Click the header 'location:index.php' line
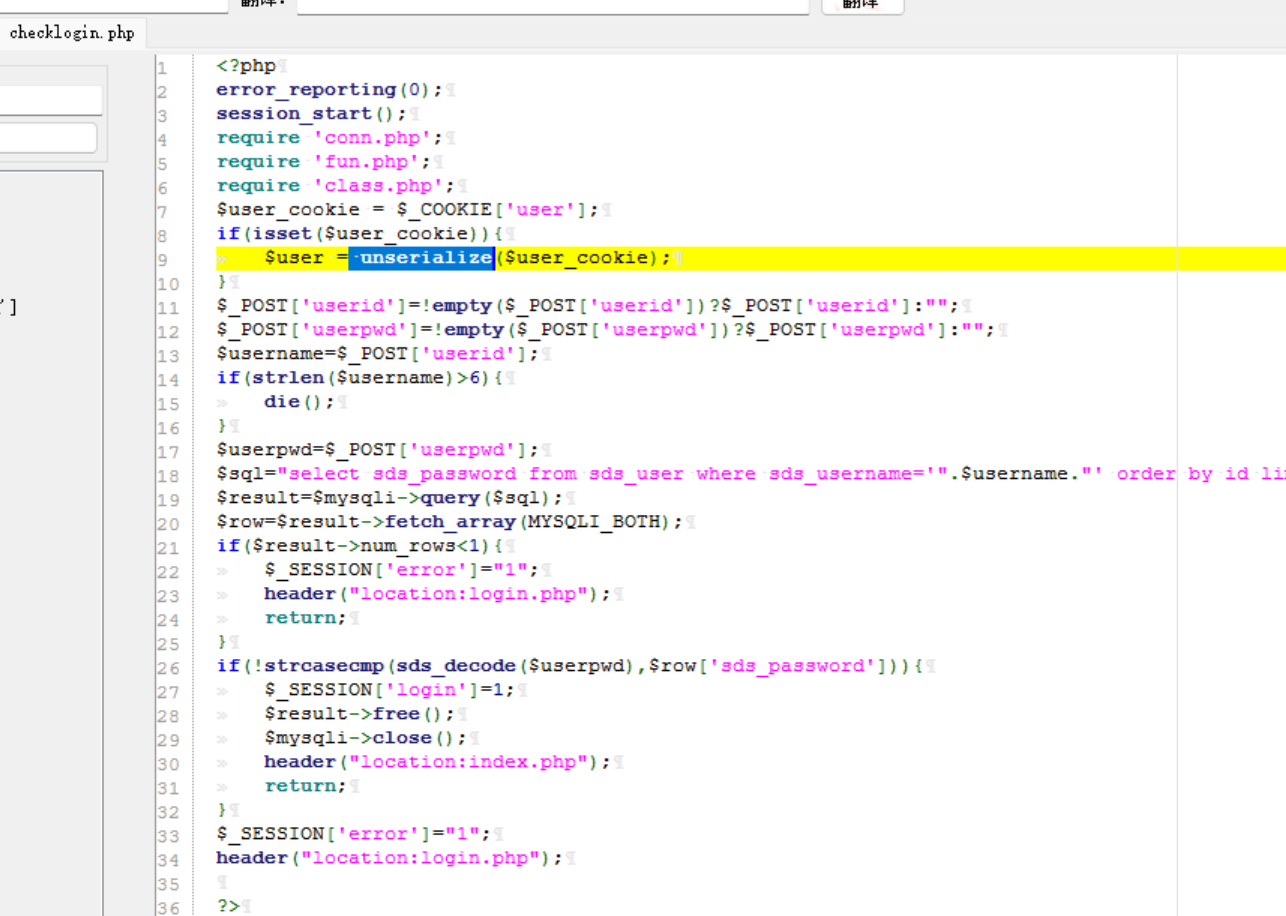Screen dimensions: 1286x916 pyautogui.click(x=437, y=762)
